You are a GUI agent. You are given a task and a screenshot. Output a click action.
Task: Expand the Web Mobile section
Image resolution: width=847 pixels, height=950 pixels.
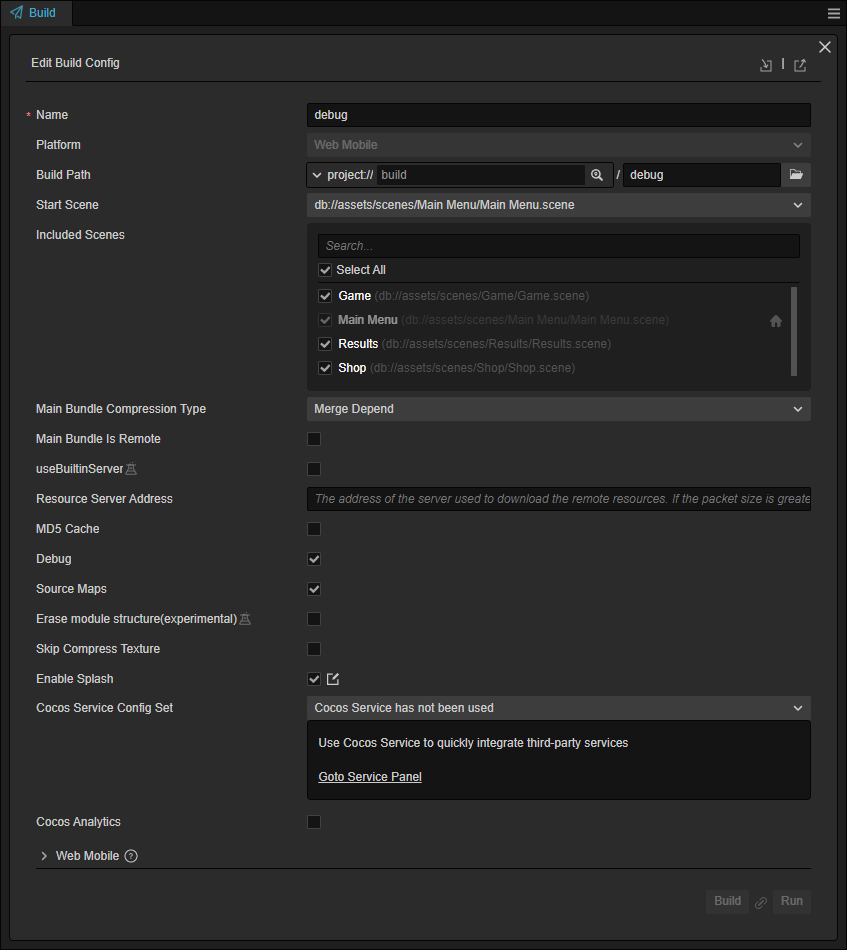tap(44, 856)
